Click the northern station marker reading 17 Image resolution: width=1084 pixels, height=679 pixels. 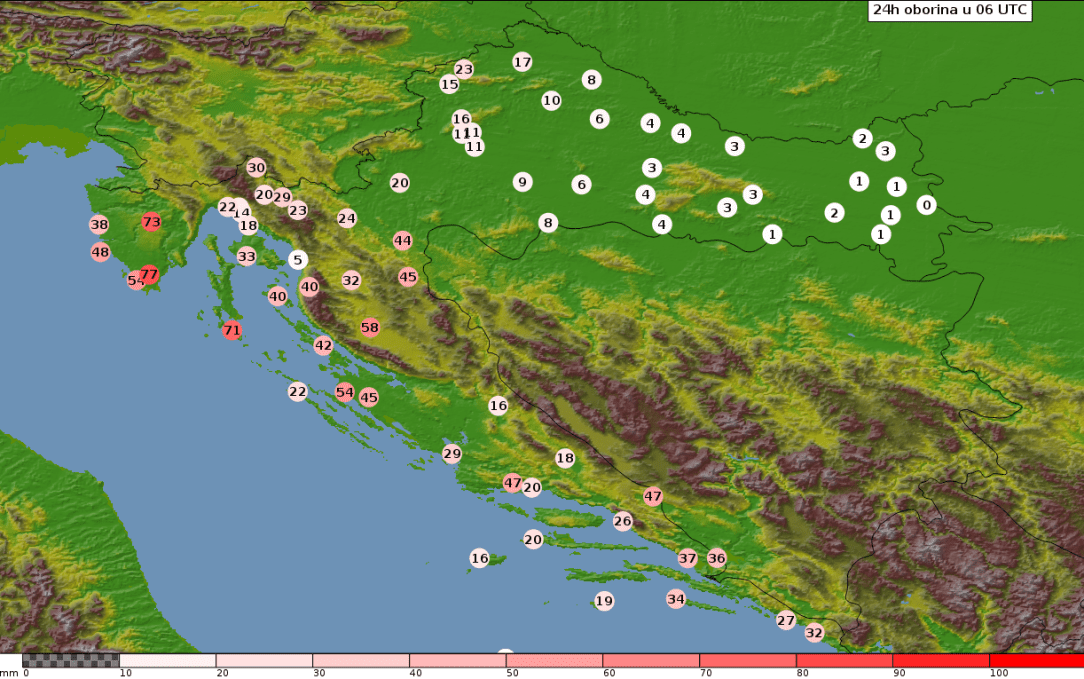(x=522, y=62)
